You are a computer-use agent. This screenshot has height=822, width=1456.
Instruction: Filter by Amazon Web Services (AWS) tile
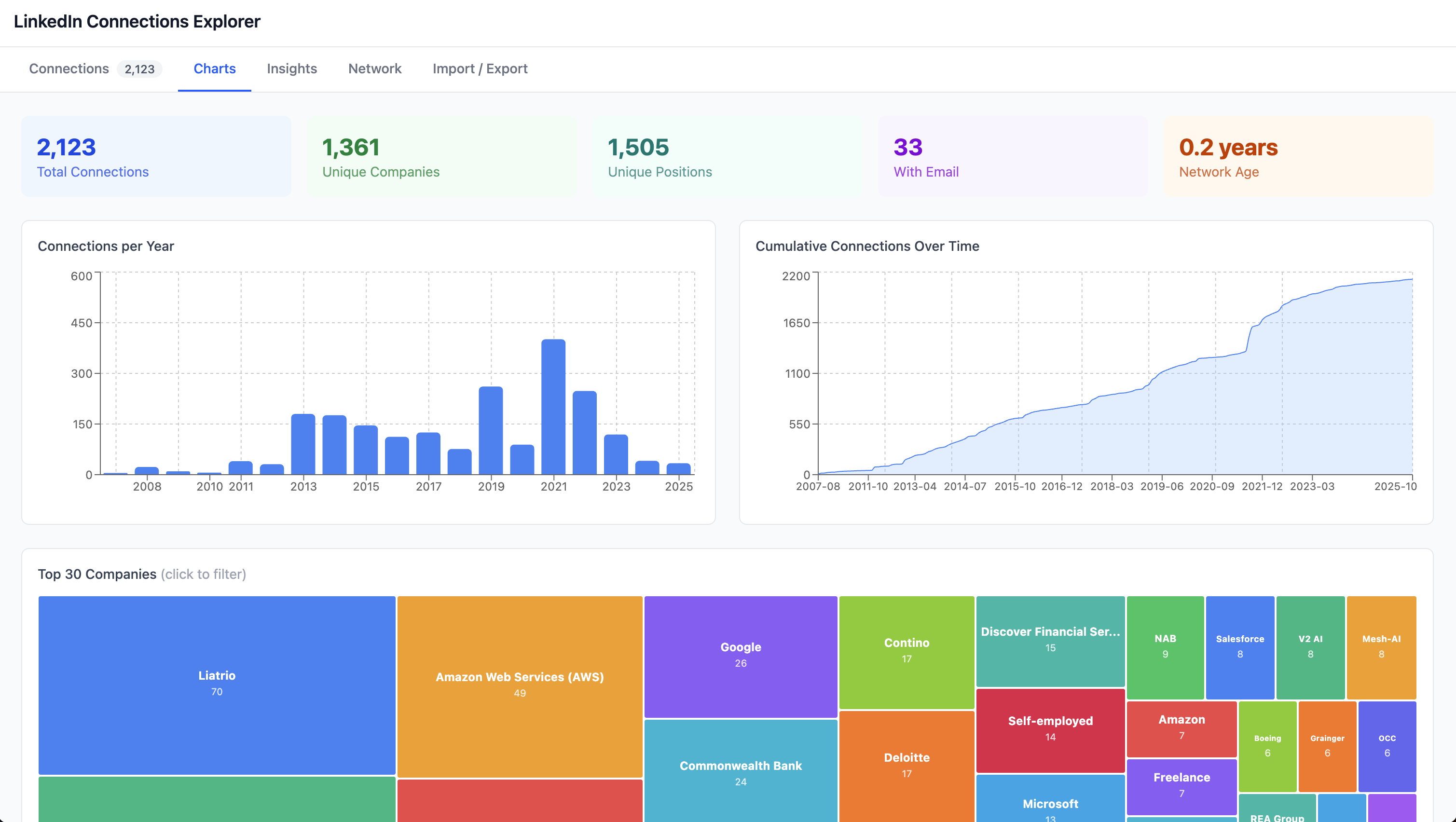click(520, 687)
